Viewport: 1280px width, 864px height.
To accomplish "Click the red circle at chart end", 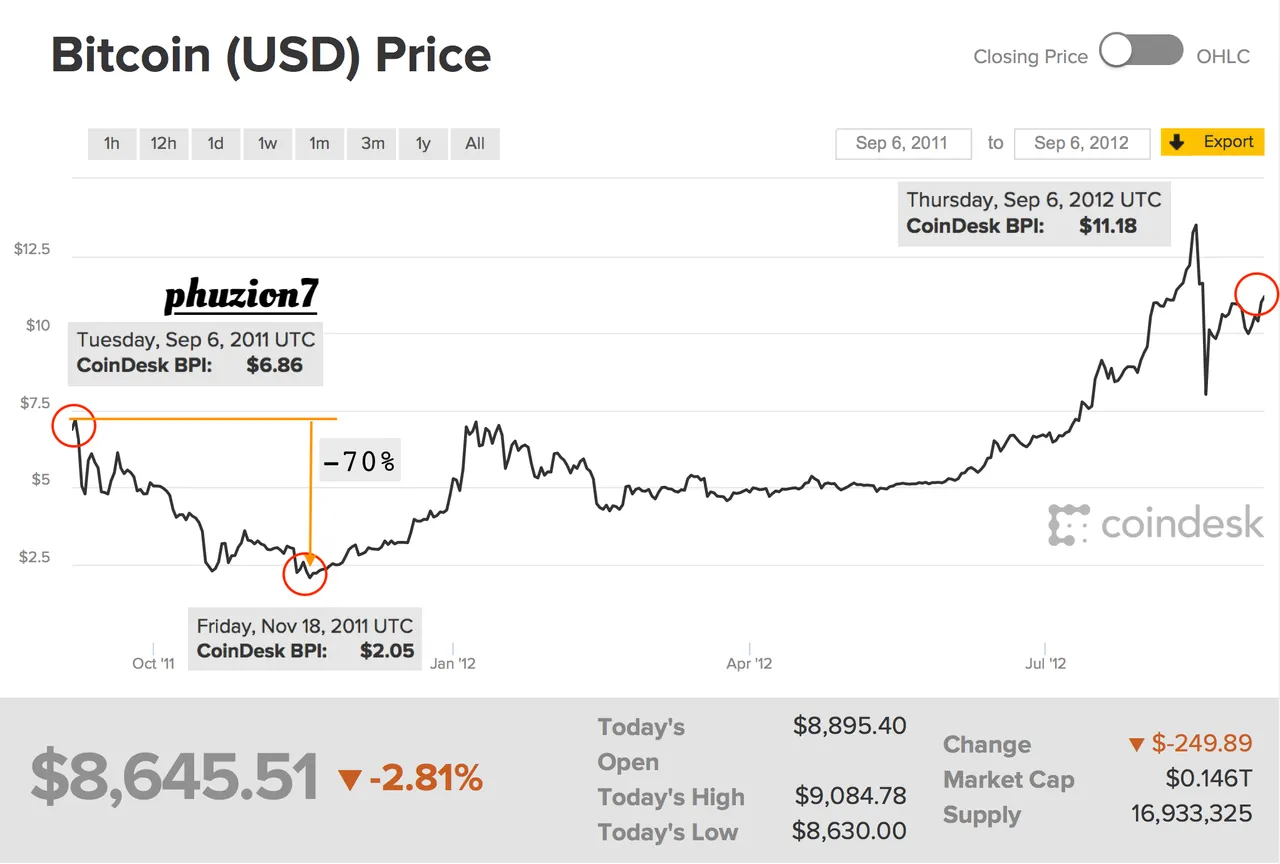I will pos(1257,293).
